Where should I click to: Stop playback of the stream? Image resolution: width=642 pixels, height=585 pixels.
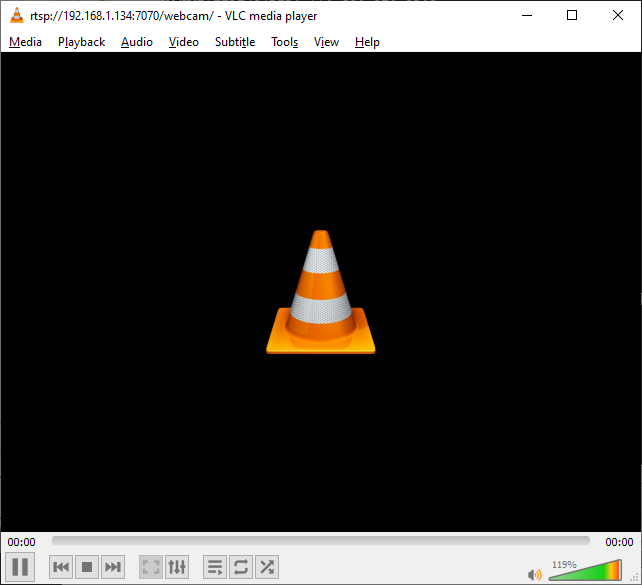coord(87,567)
